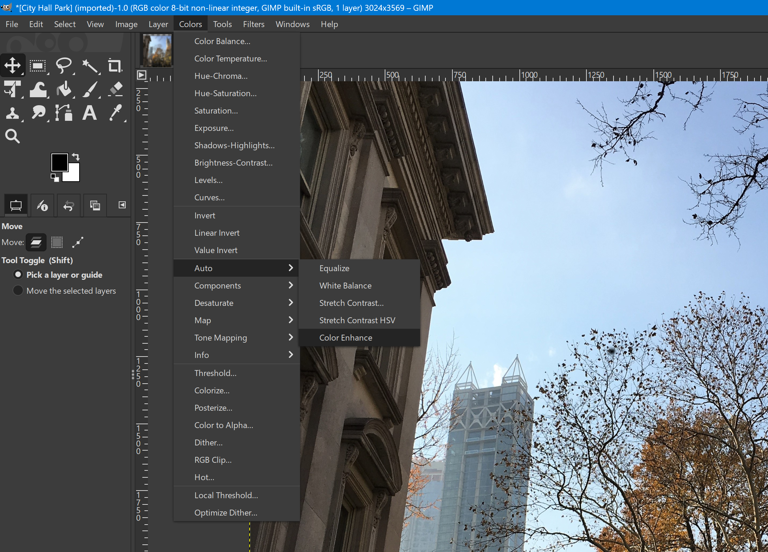Reset colors to default black and white
Screen dimensions: 768x552
pyautogui.click(x=55, y=178)
